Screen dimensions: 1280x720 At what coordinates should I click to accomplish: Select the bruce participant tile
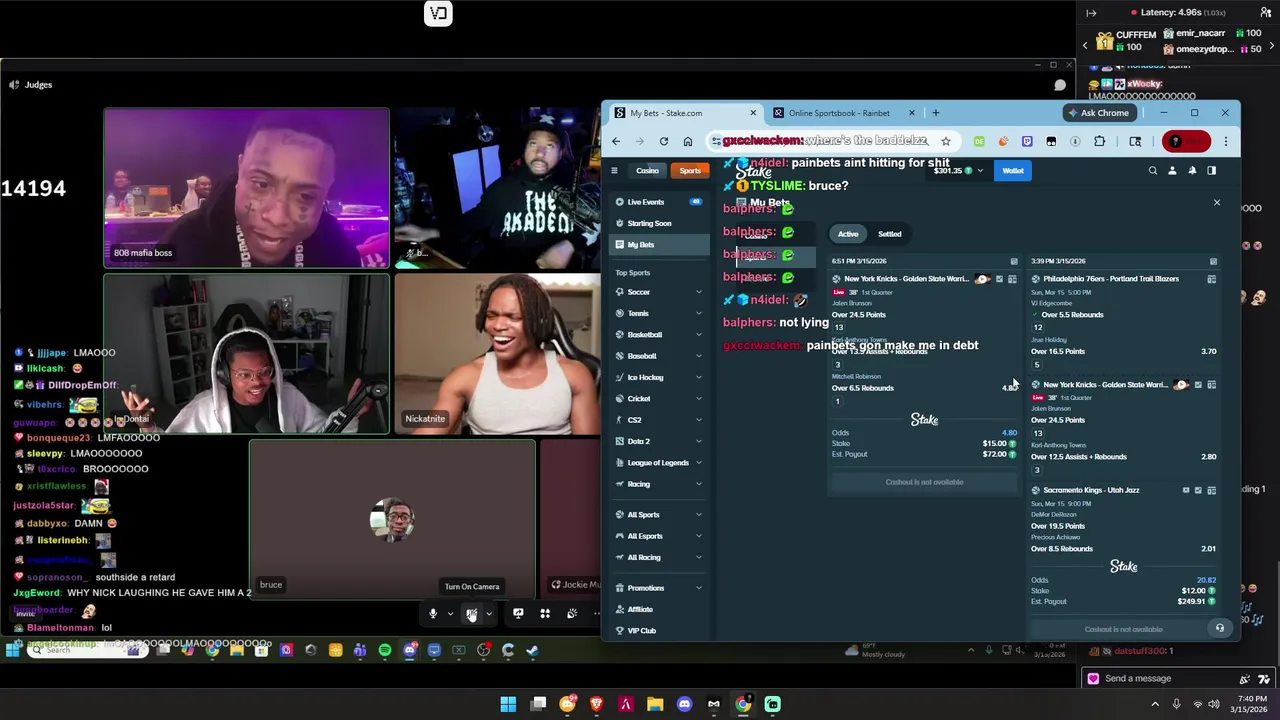pyautogui.click(x=392, y=519)
